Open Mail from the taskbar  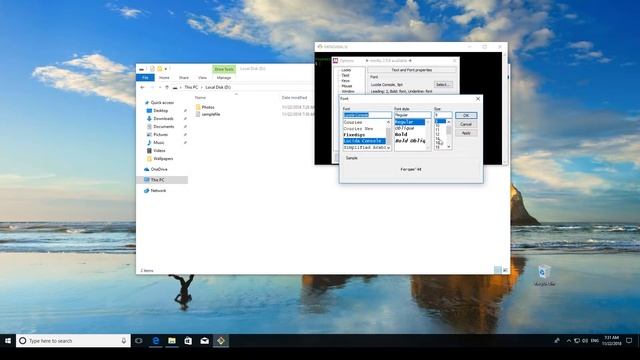tap(204, 340)
